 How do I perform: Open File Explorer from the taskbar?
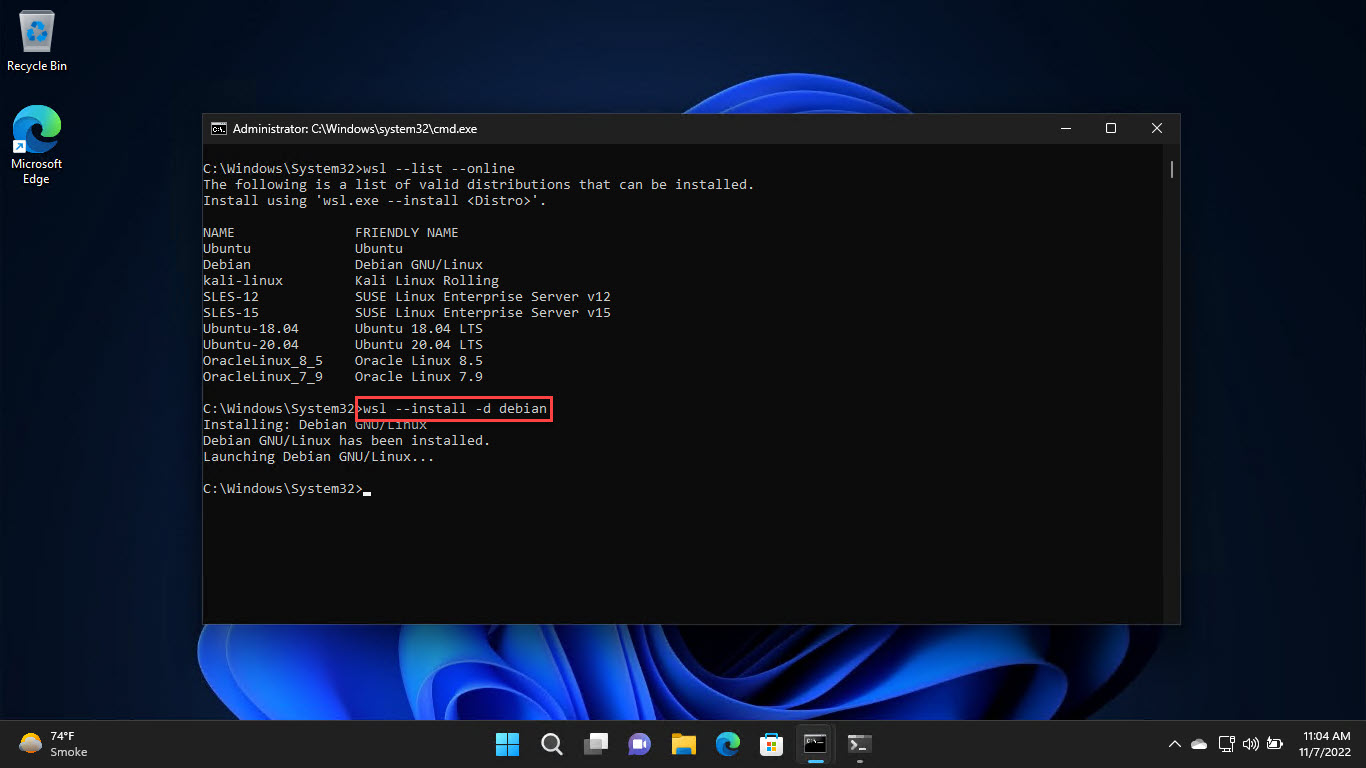click(x=683, y=744)
